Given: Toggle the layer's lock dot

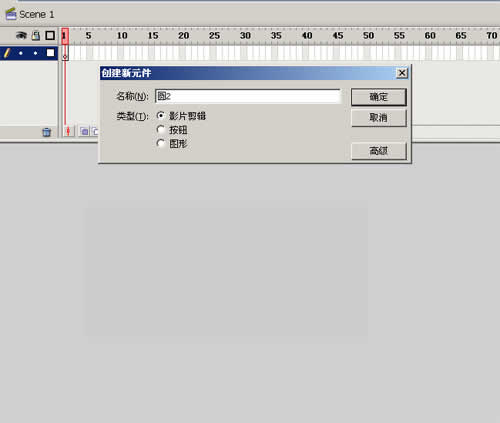Looking at the screenshot, I should [36, 53].
